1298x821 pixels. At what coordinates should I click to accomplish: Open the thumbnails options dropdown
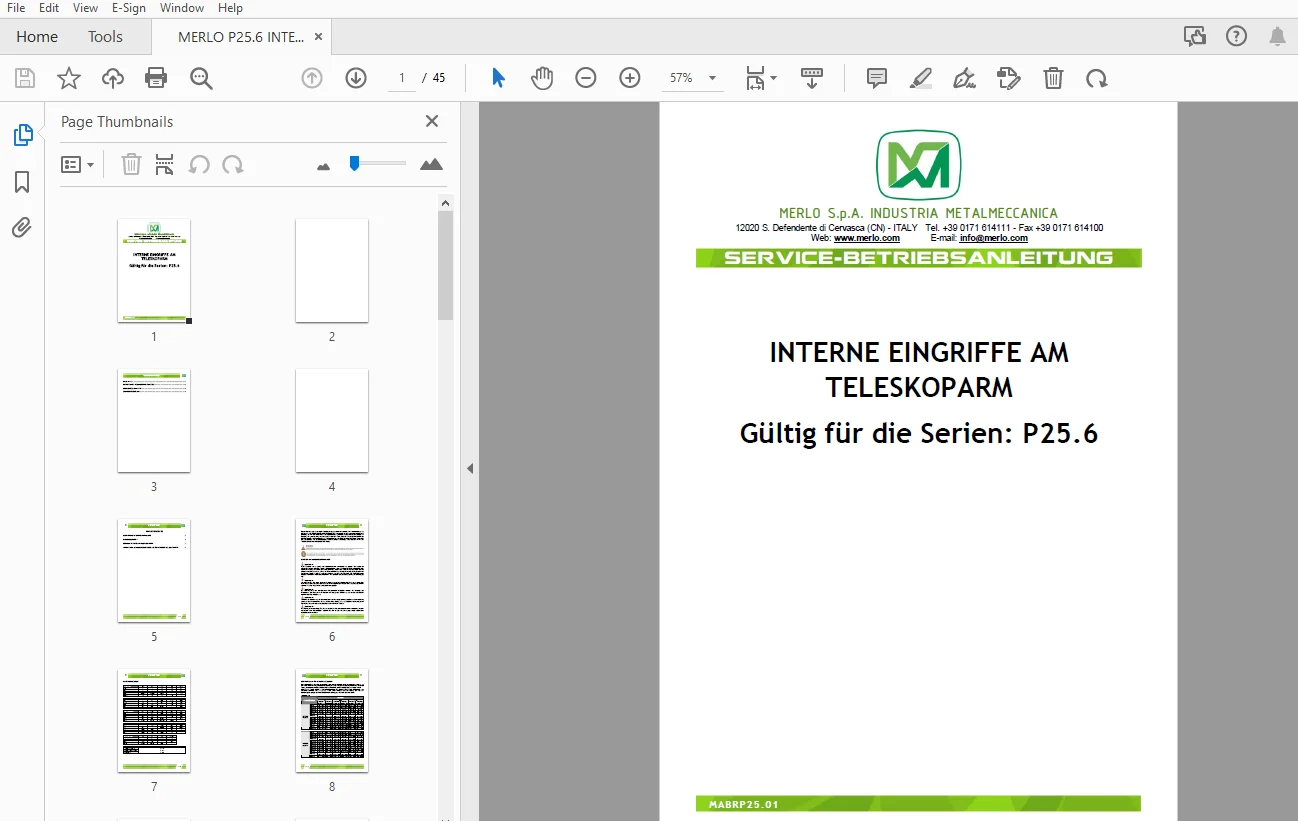click(x=77, y=165)
